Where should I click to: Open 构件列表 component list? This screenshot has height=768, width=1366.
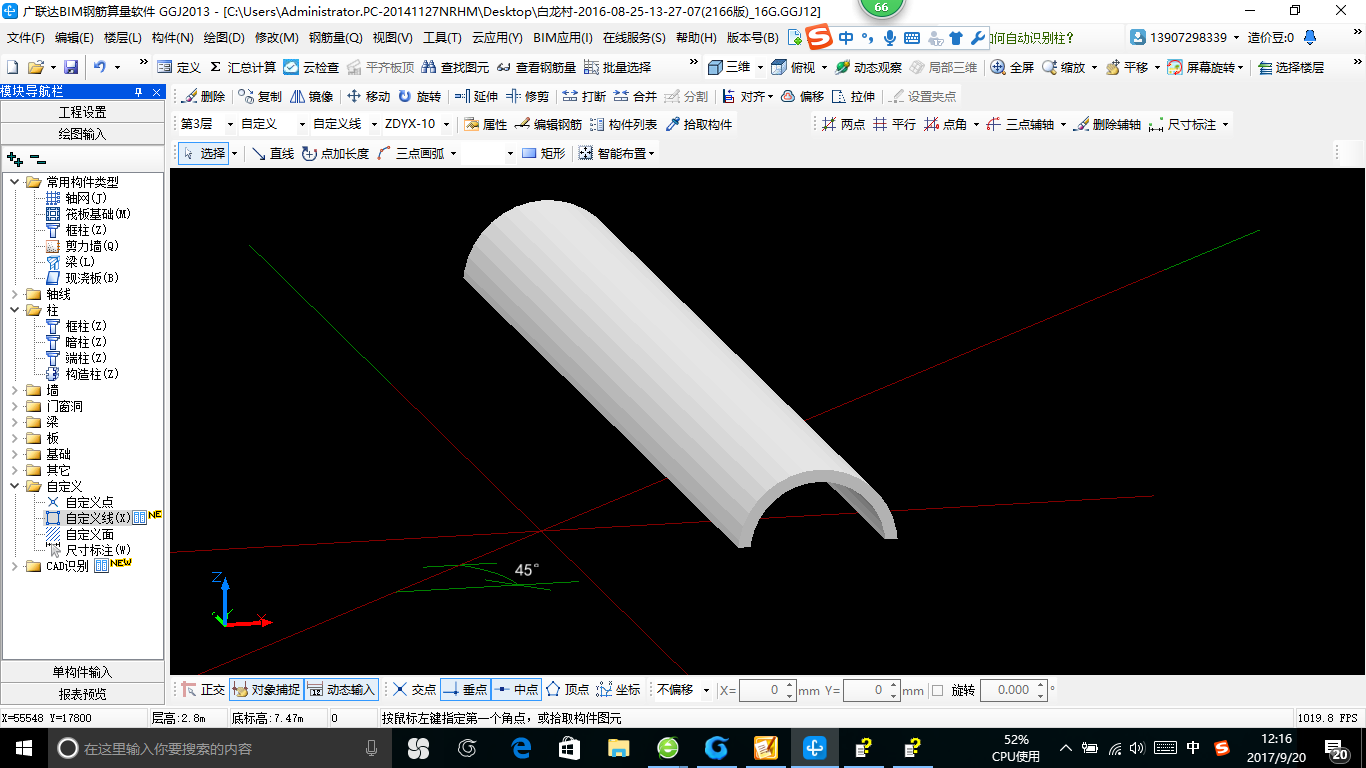[624, 124]
